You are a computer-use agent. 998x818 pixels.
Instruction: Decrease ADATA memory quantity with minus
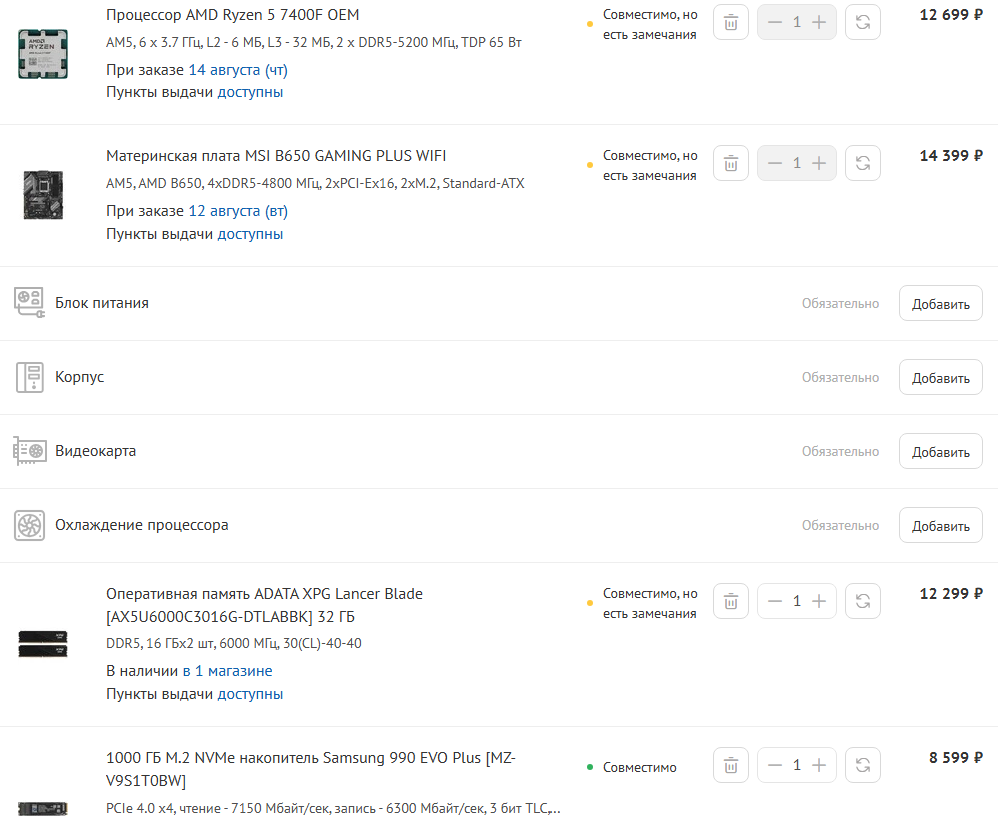(775, 601)
